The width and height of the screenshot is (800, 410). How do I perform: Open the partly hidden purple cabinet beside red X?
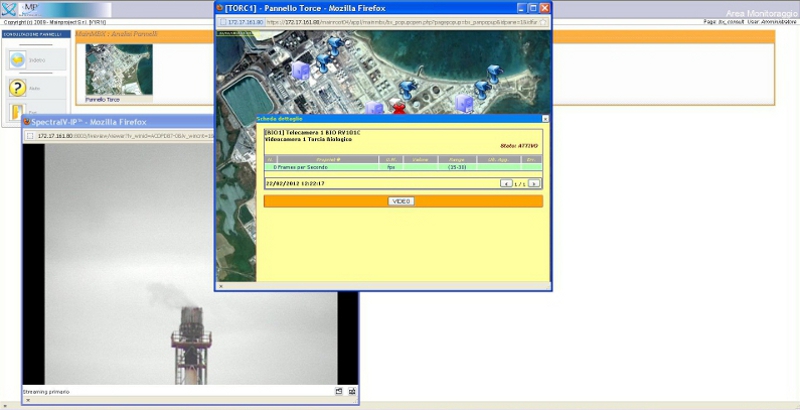374,108
